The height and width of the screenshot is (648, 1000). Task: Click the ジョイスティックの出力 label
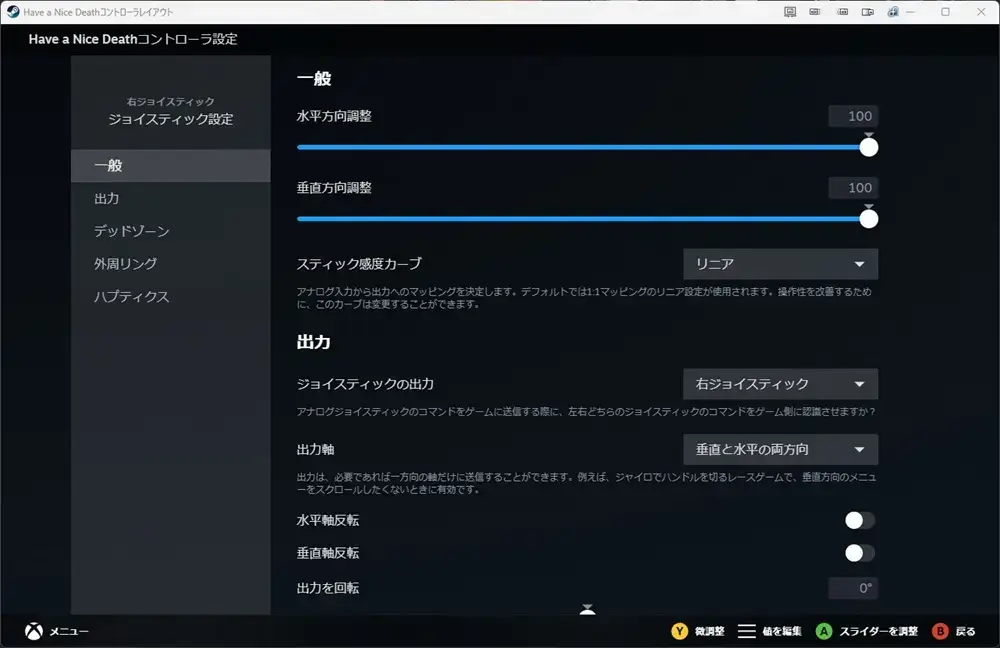365,384
